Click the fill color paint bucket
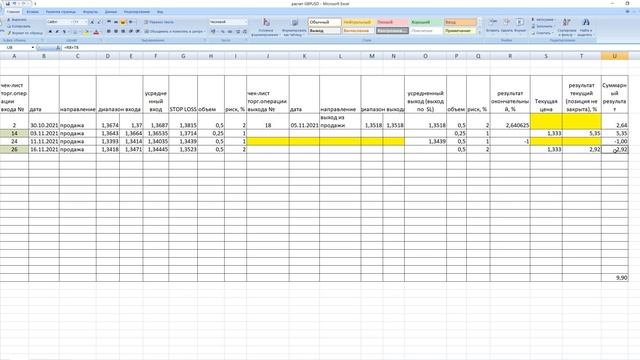This screenshot has height=360, width=640. [85, 32]
